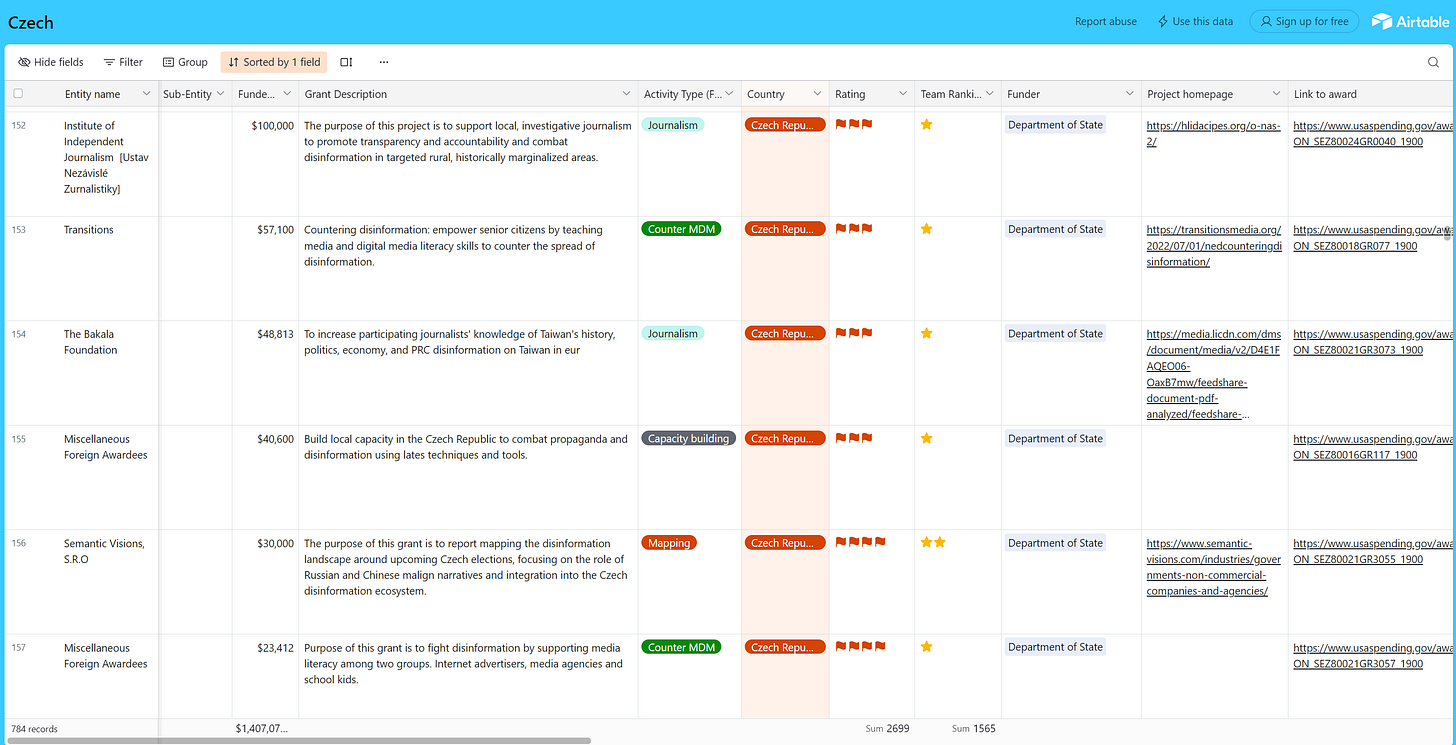Open the Sorted by 1 field menu

[274, 62]
